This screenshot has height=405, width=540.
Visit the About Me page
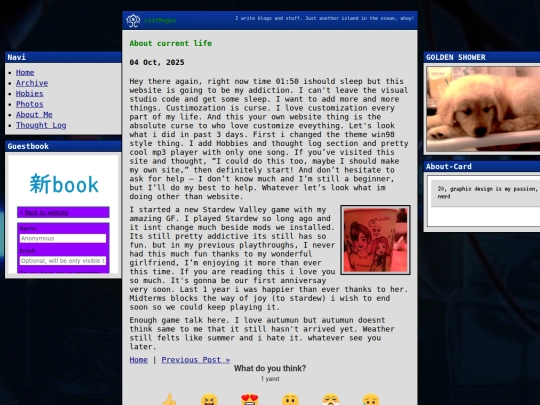point(34,115)
